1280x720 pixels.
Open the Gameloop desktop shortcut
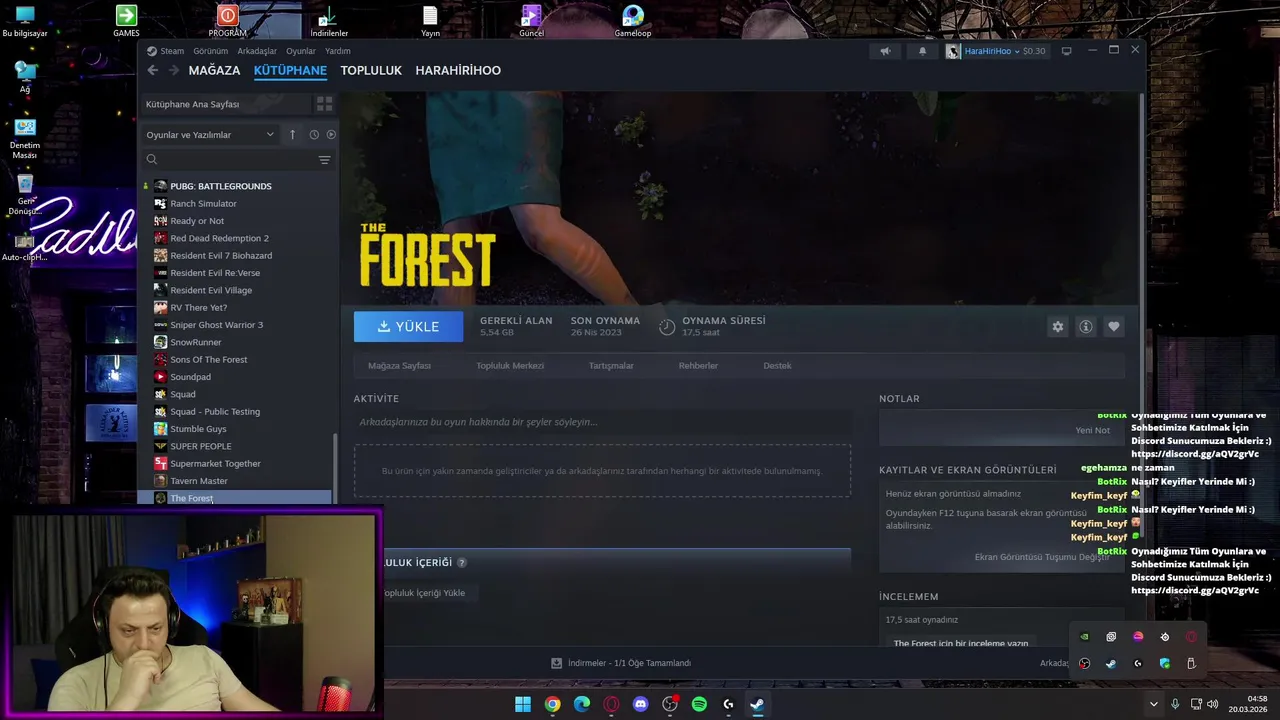633,21
